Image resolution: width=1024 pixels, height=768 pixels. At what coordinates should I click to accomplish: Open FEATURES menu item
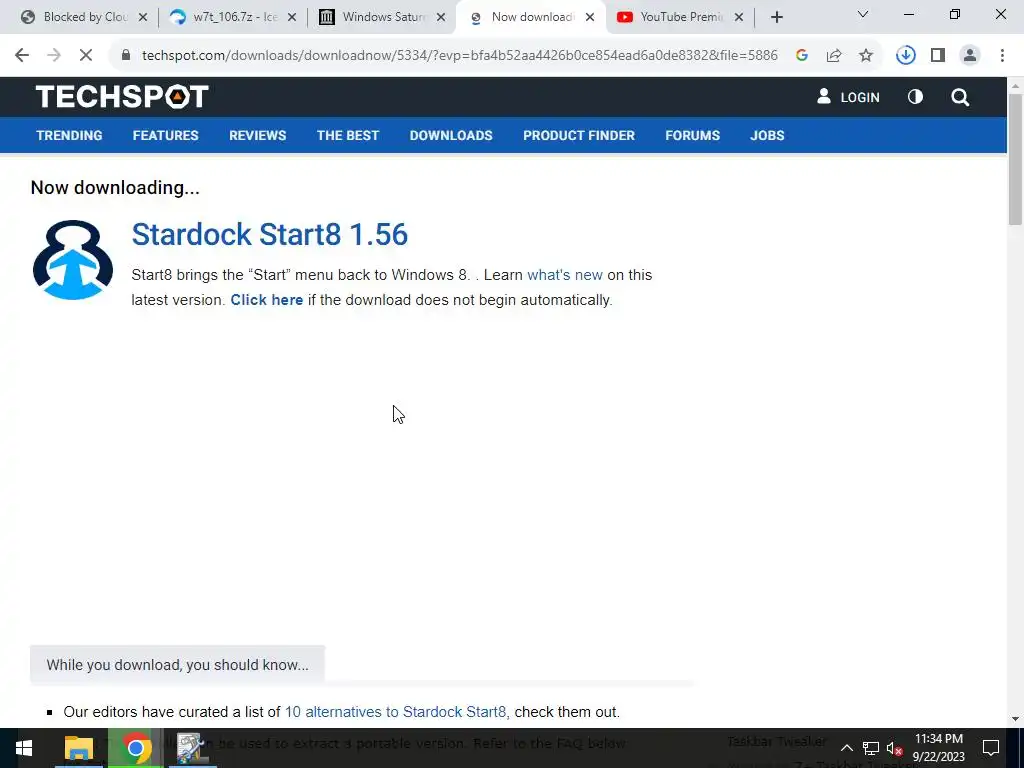tap(165, 135)
